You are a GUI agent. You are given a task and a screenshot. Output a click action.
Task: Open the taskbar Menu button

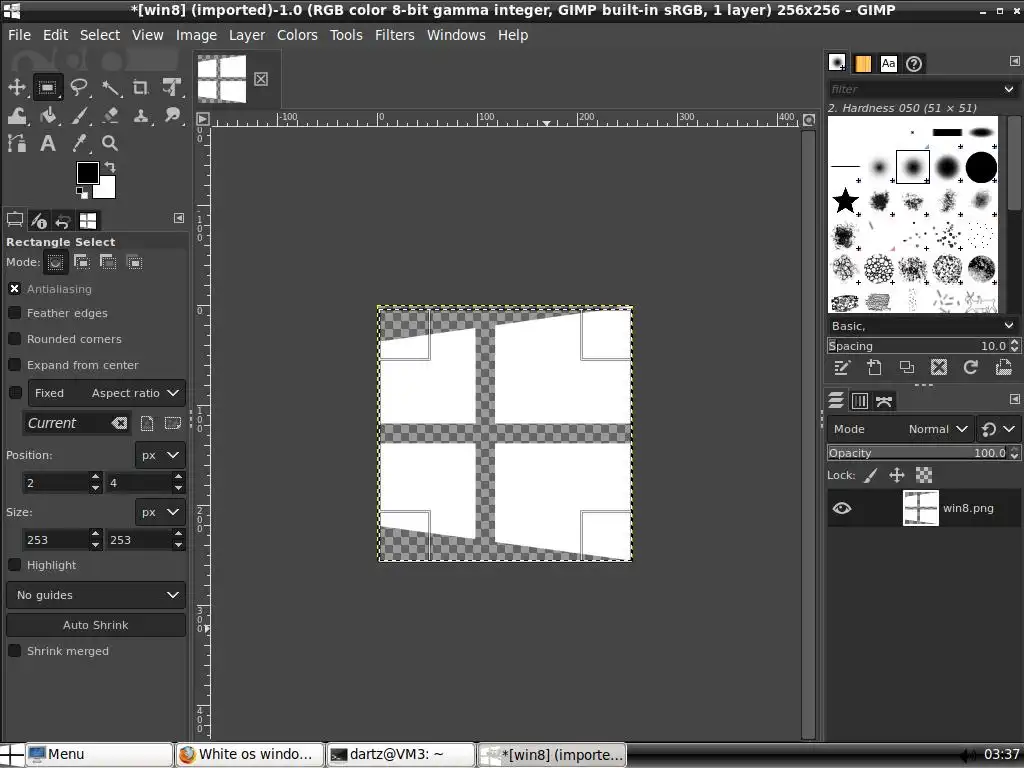coord(99,754)
